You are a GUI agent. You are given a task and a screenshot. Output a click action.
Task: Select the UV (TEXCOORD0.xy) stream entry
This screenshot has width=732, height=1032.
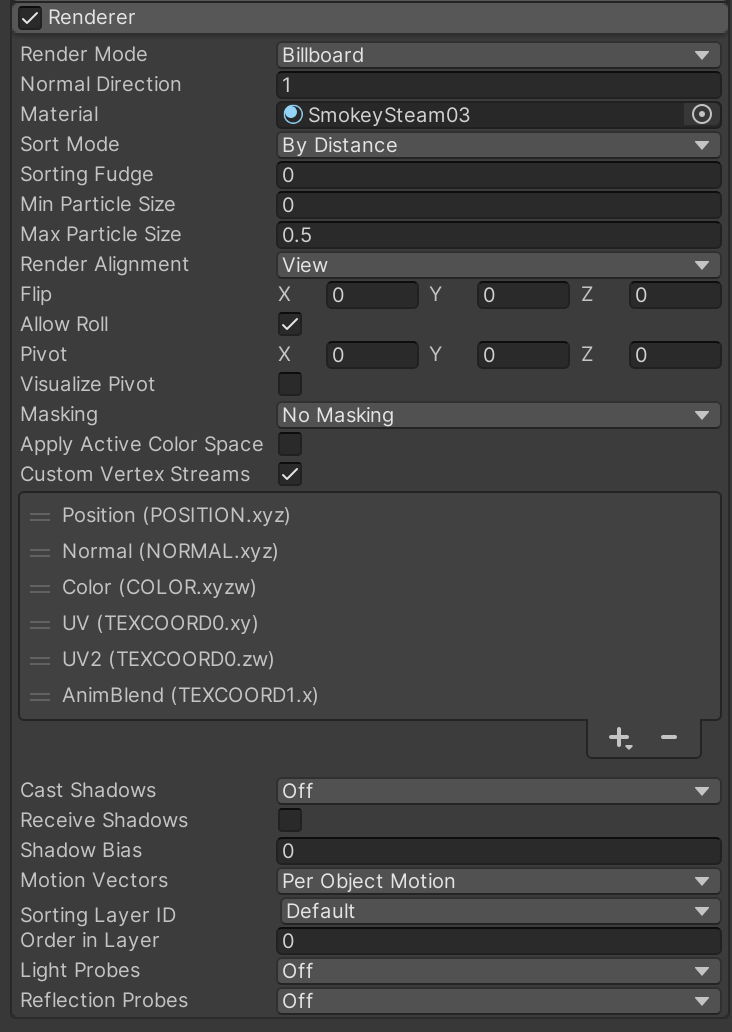point(160,624)
